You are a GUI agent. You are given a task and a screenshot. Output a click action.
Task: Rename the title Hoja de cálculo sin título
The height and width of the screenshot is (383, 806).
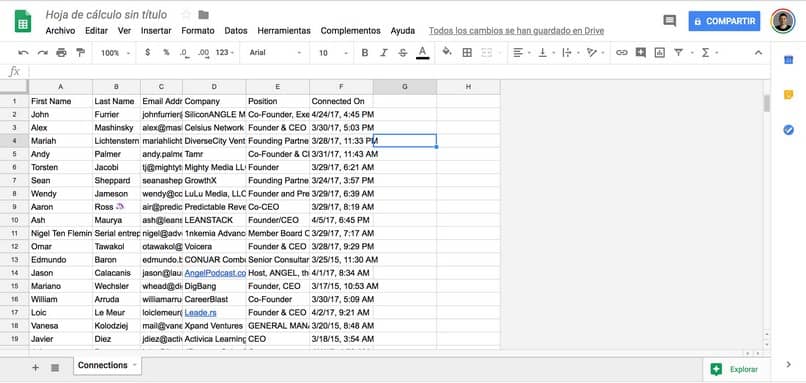point(106,15)
